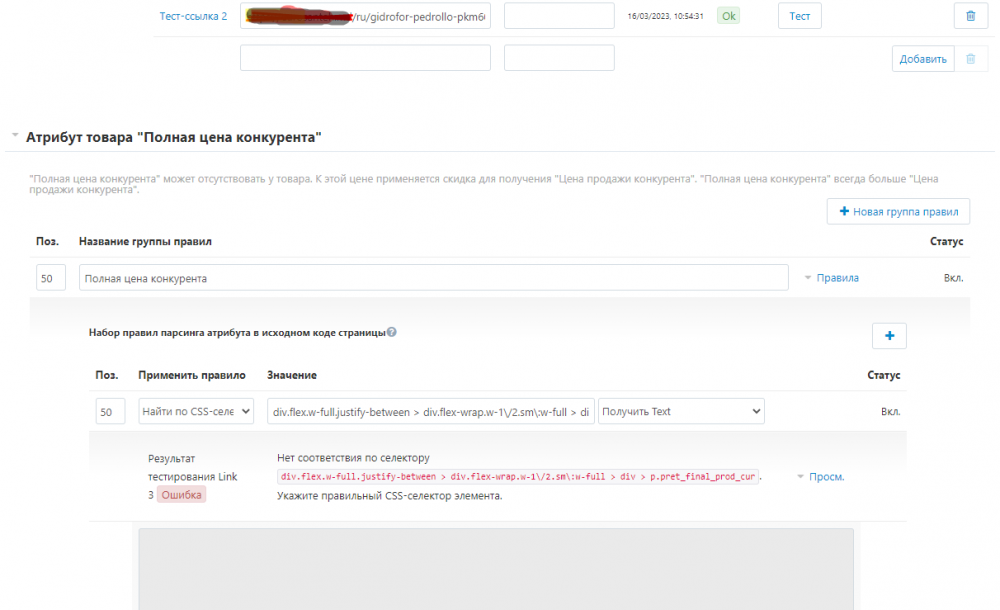
Task: Click the empty URL field in the new row
Action: tap(365, 59)
